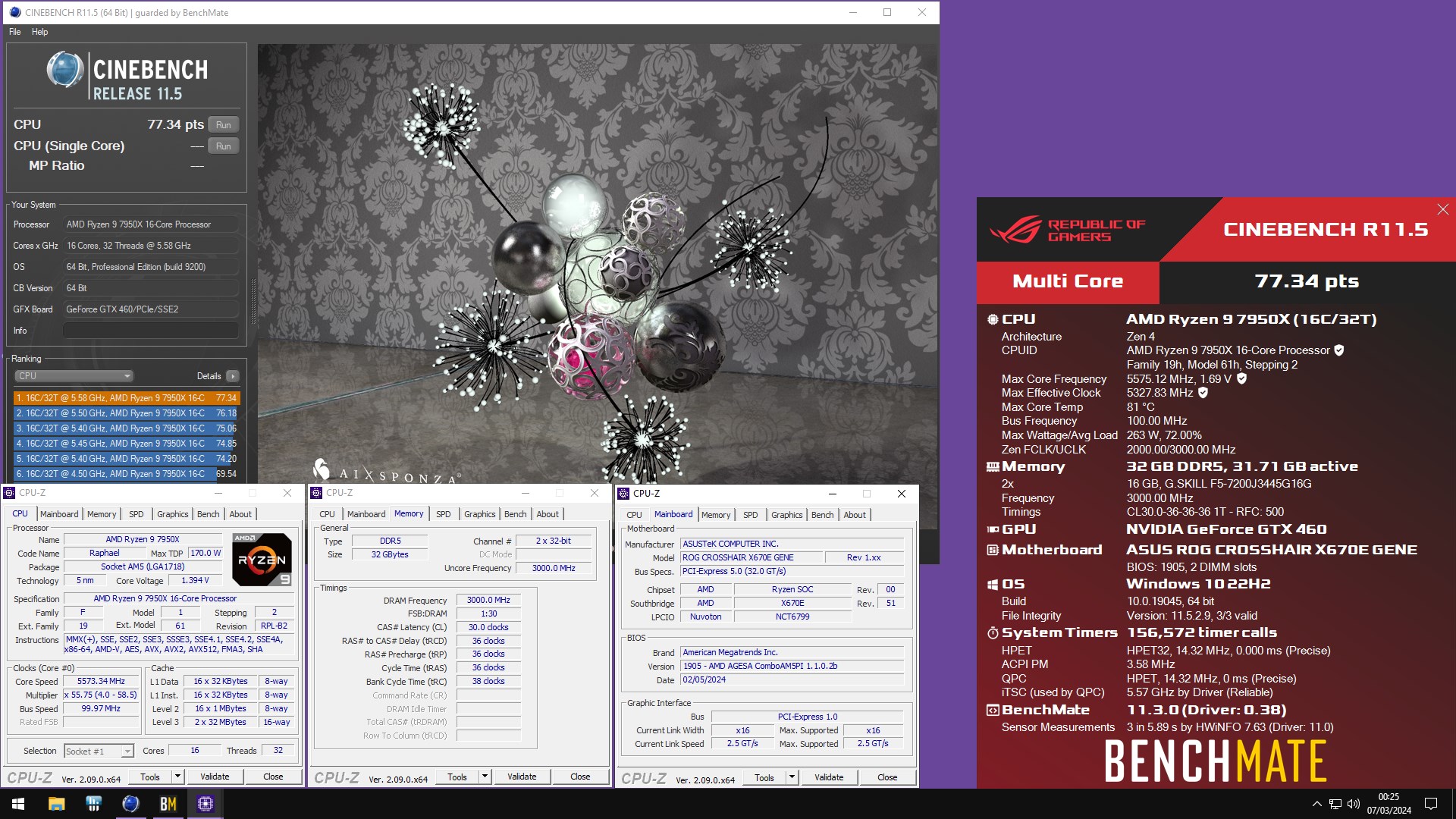1456x819 pixels.
Task: Click Validate in the first CPU-Z window
Action: pyautogui.click(x=215, y=777)
